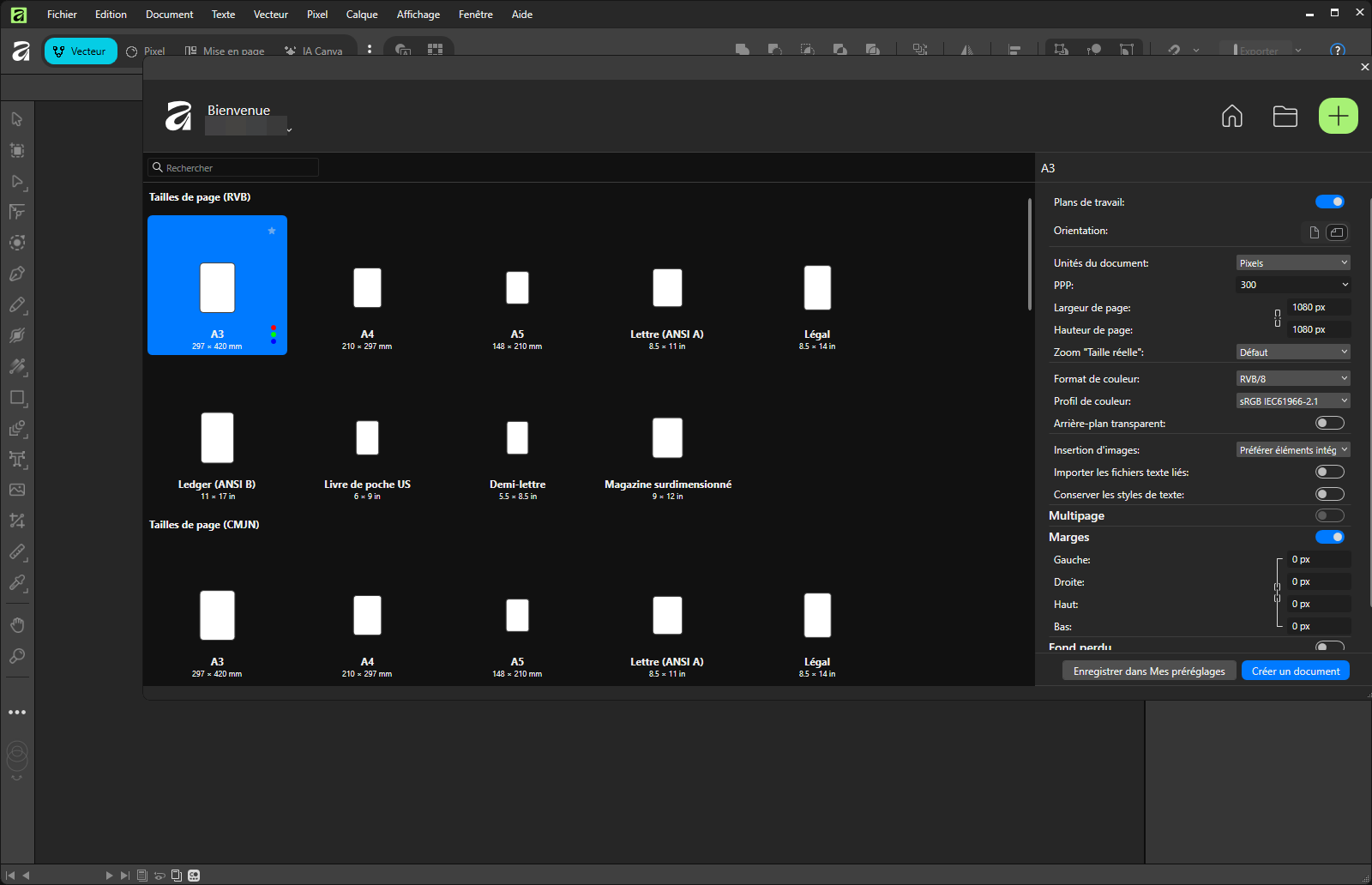Select the Pencil tool

pyautogui.click(x=17, y=304)
